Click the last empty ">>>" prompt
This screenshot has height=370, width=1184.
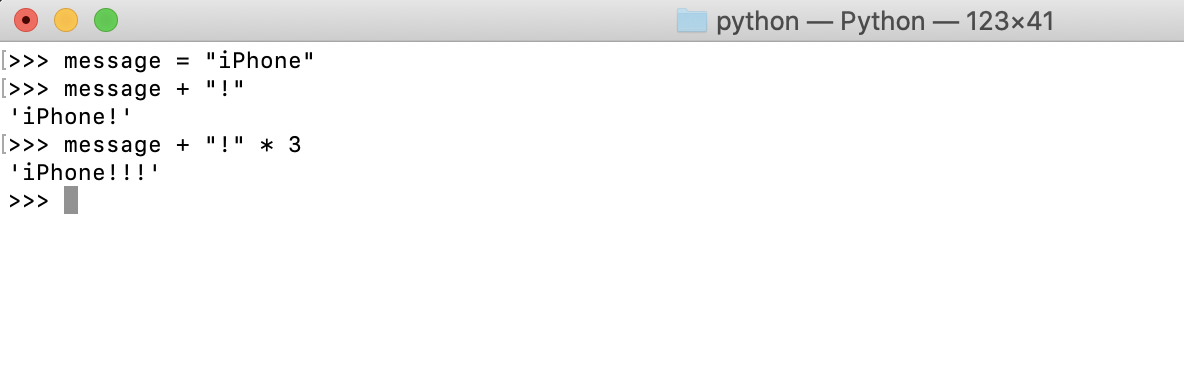tap(29, 201)
